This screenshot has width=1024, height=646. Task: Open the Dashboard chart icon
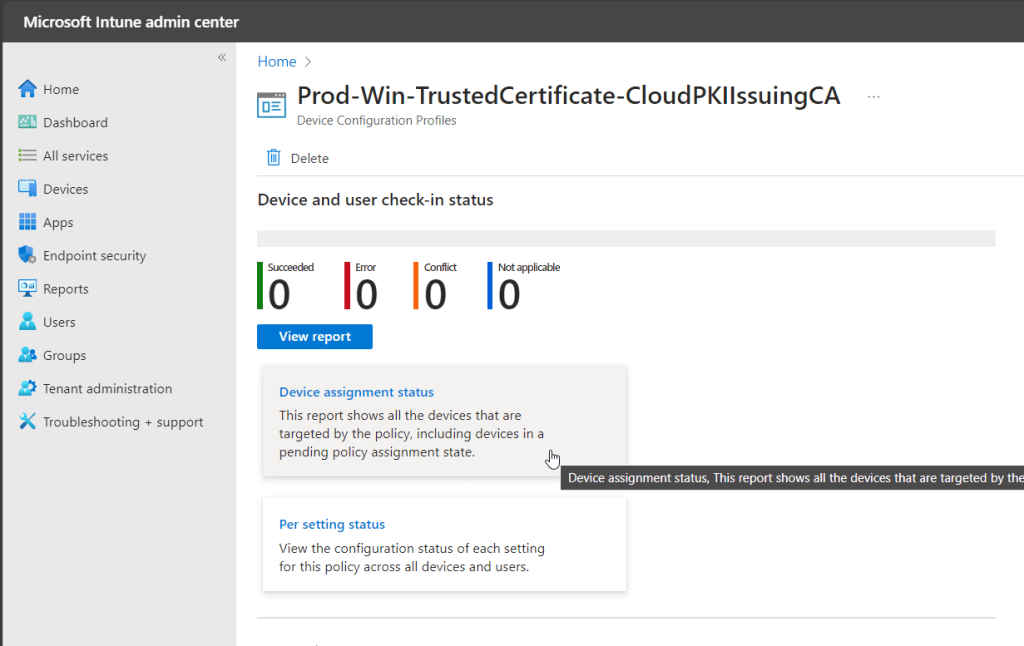tap(27, 122)
